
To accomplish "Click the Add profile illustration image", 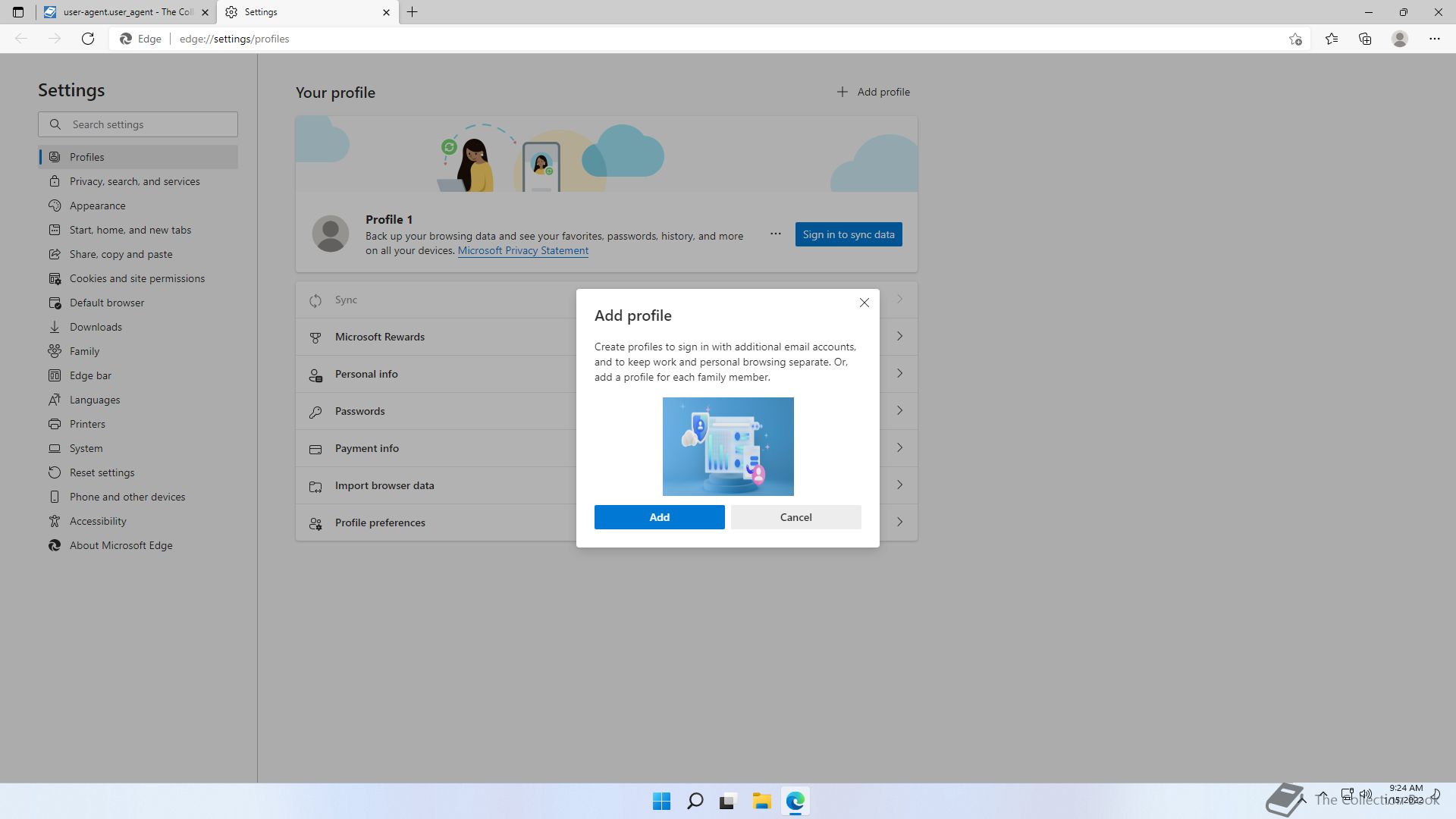I will tap(728, 447).
